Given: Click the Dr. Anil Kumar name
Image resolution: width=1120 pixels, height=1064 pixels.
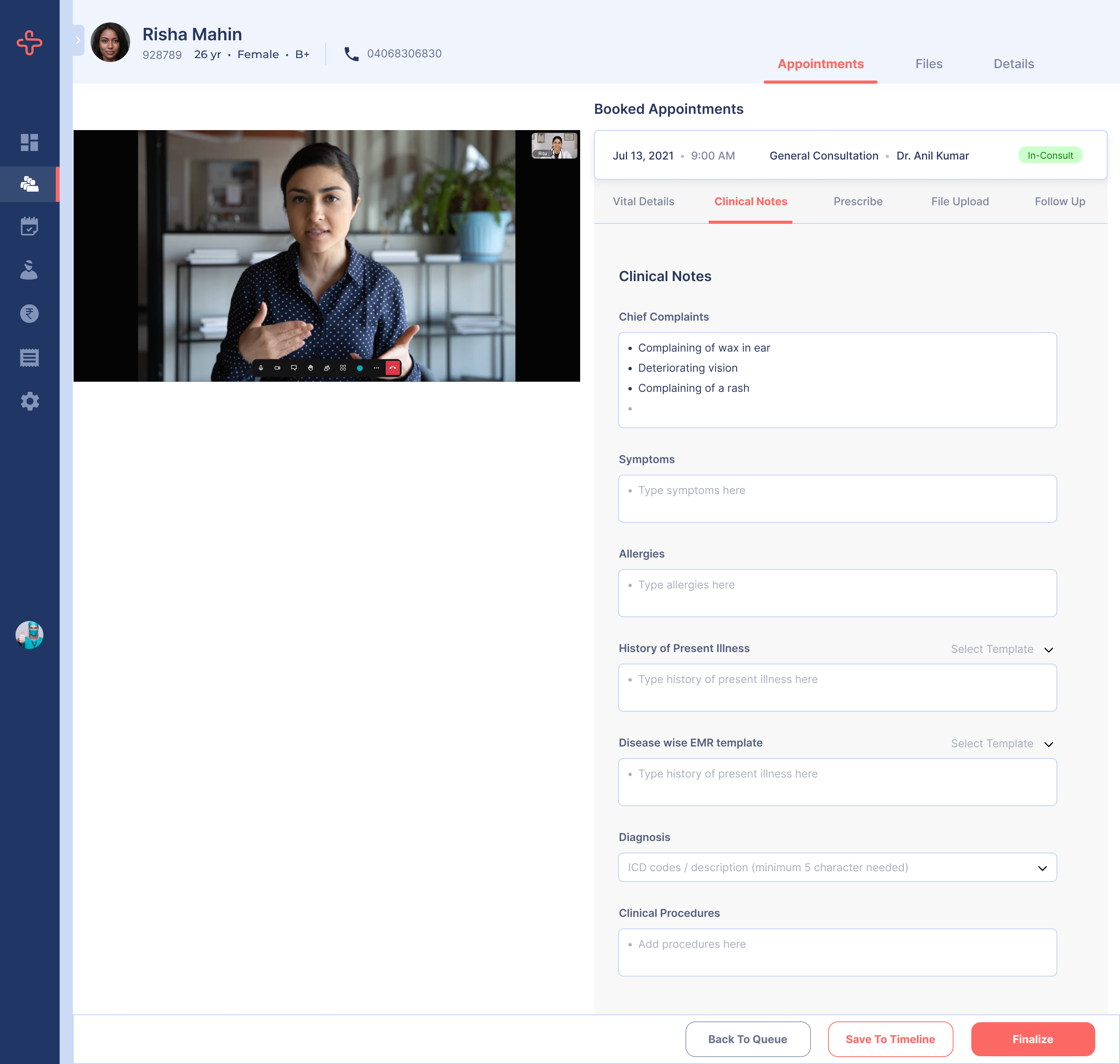Looking at the screenshot, I should point(933,155).
